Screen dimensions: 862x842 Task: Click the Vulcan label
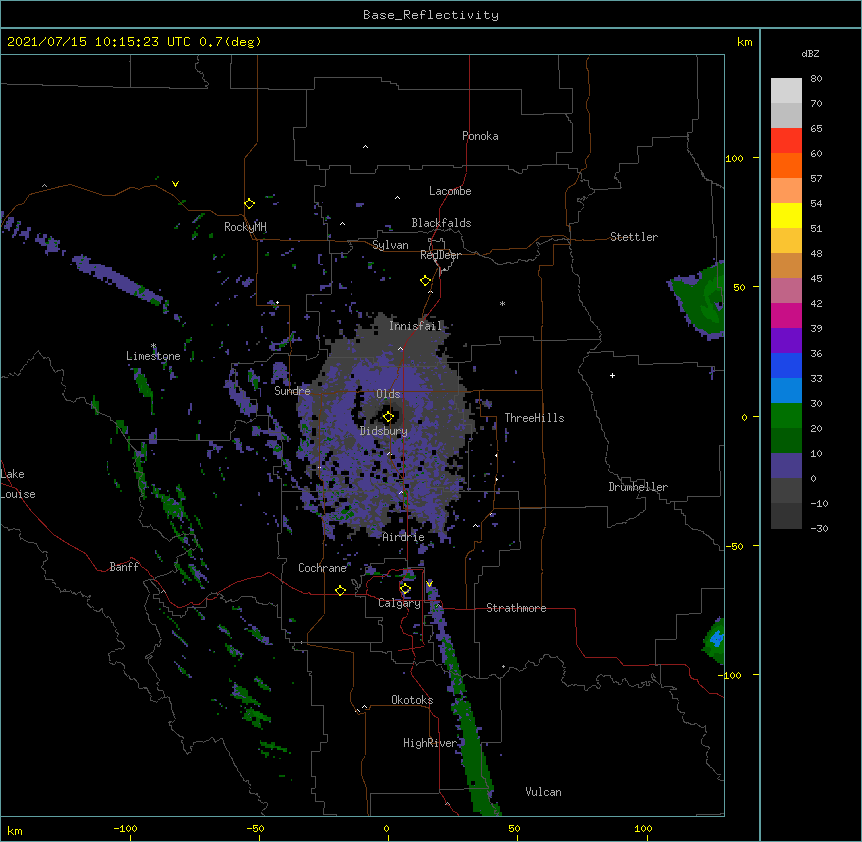coord(543,792)
